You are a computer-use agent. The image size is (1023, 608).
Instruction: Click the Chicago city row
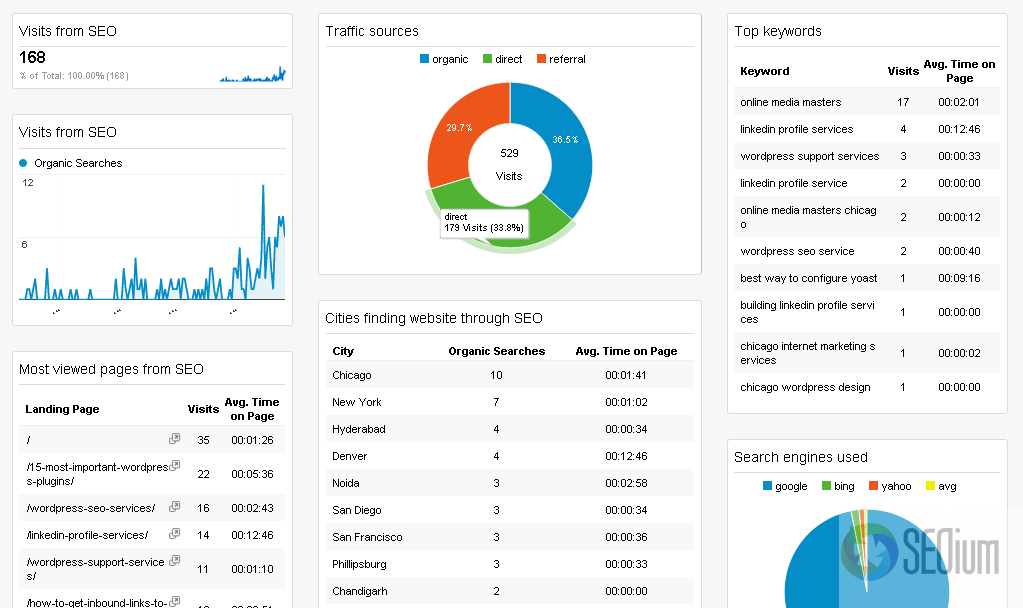510,375
